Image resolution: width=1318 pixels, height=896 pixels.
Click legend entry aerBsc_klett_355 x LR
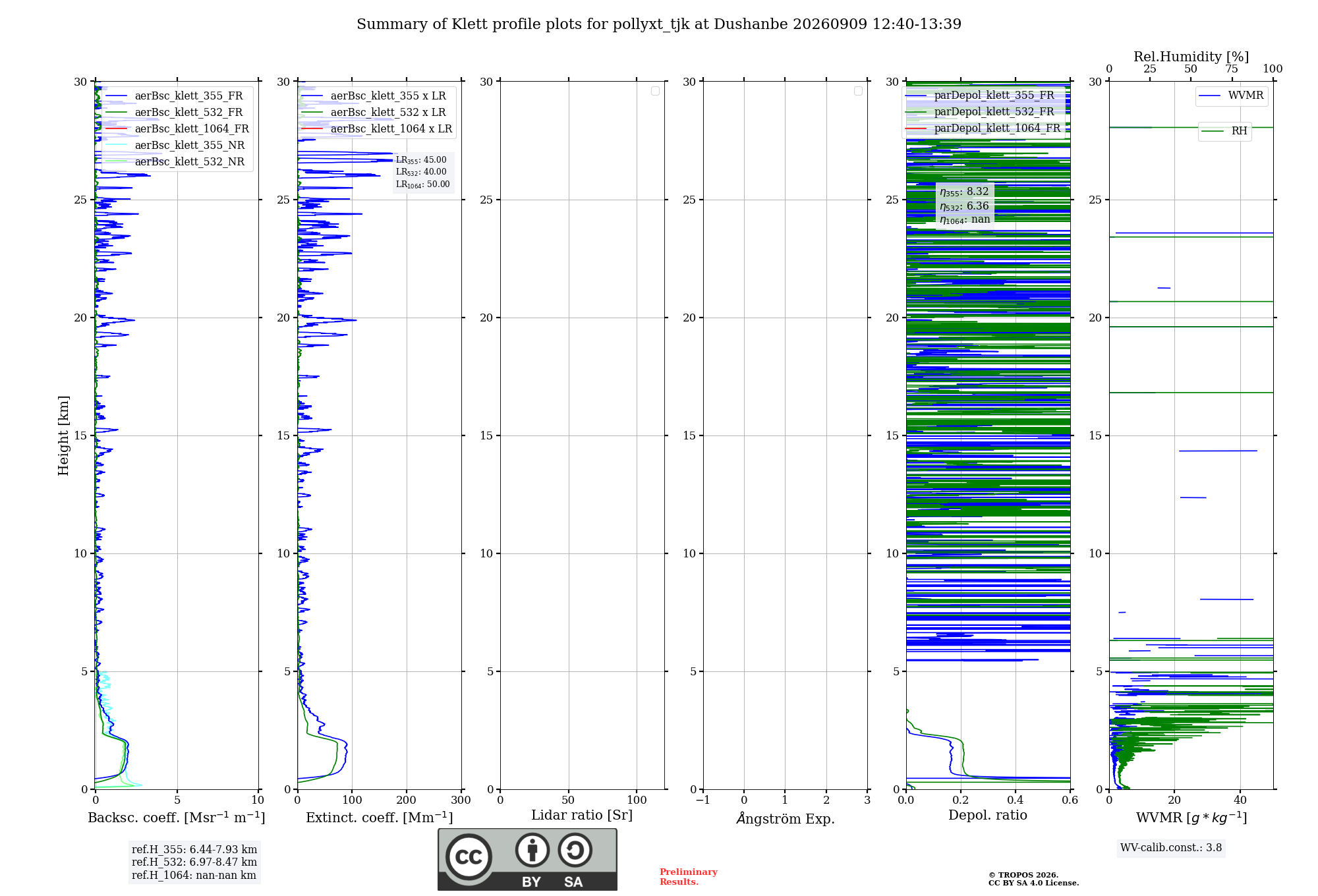point(388,96)
